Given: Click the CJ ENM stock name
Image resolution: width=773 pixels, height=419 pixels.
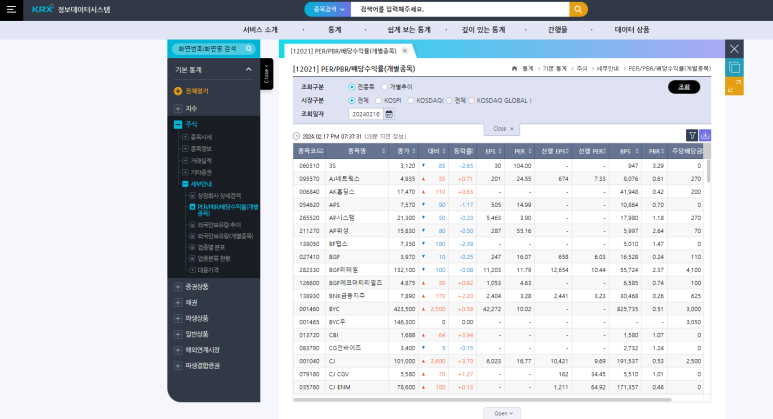Looking at the screenshot, I should tap(339, 387).
